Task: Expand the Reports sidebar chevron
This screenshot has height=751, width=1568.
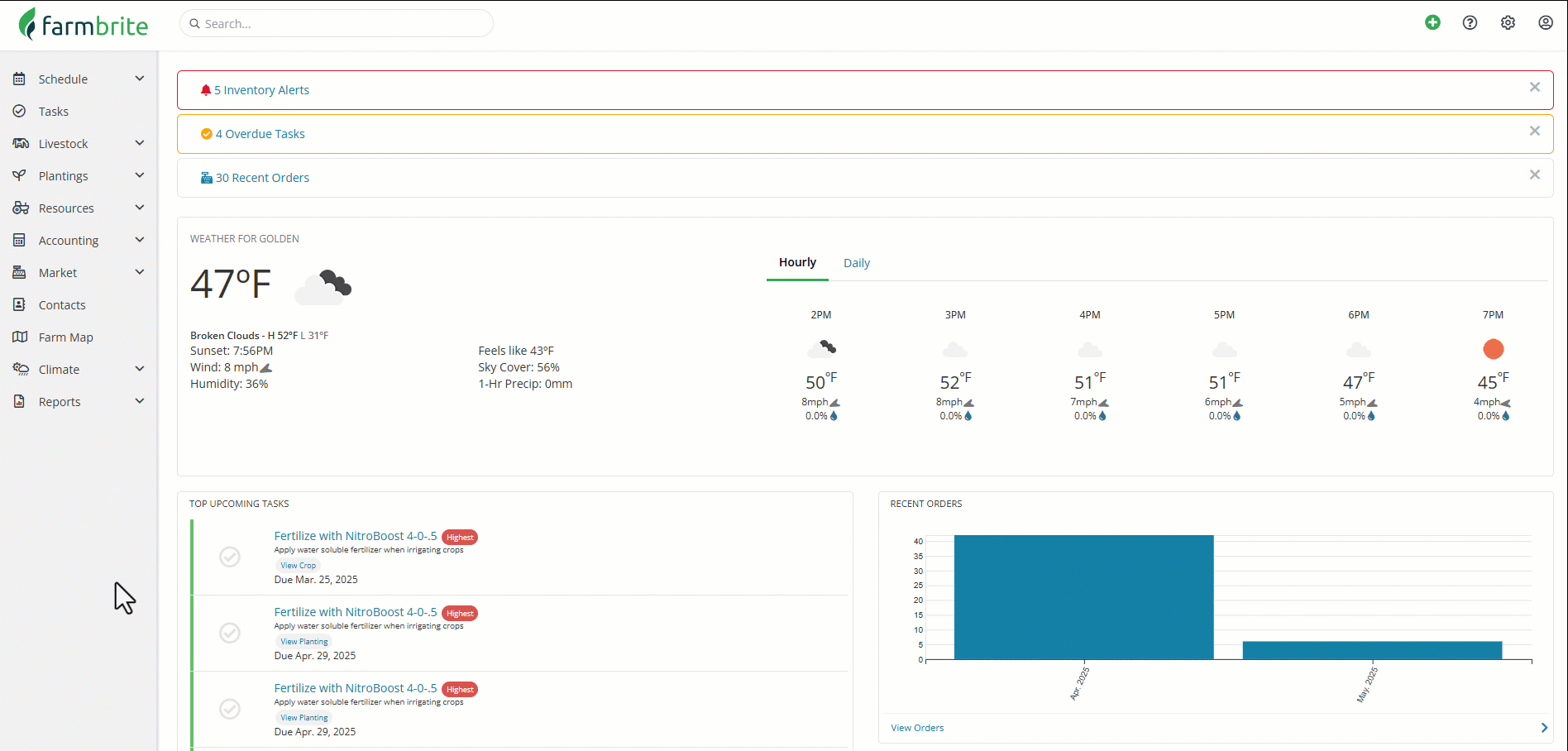Action: (140, 401)
